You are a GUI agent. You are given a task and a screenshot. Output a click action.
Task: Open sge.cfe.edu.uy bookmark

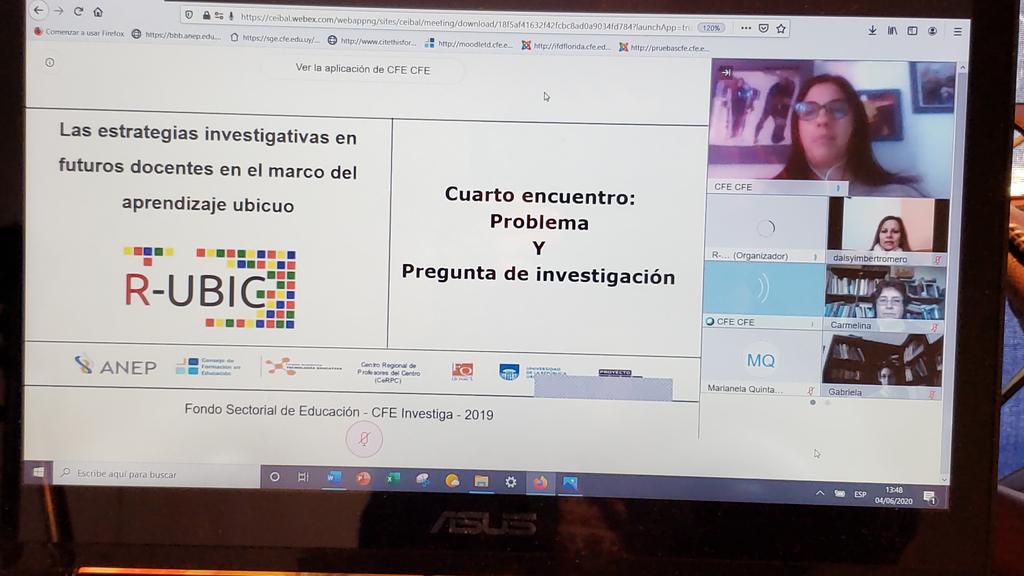pyautogui.click(x=274, y=39)
